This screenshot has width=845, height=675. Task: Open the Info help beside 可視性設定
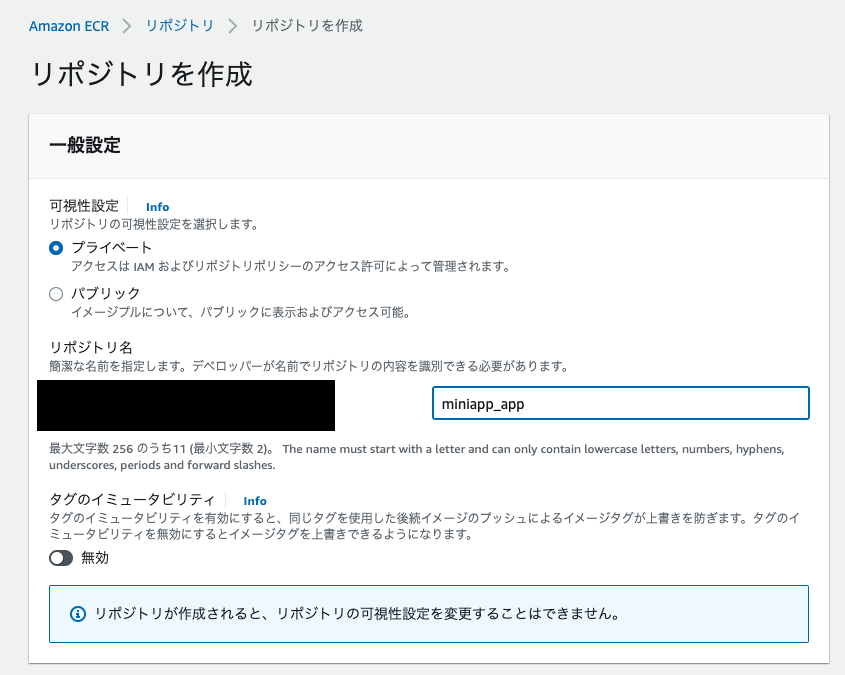pyautogui.click(x=157, y=206)
